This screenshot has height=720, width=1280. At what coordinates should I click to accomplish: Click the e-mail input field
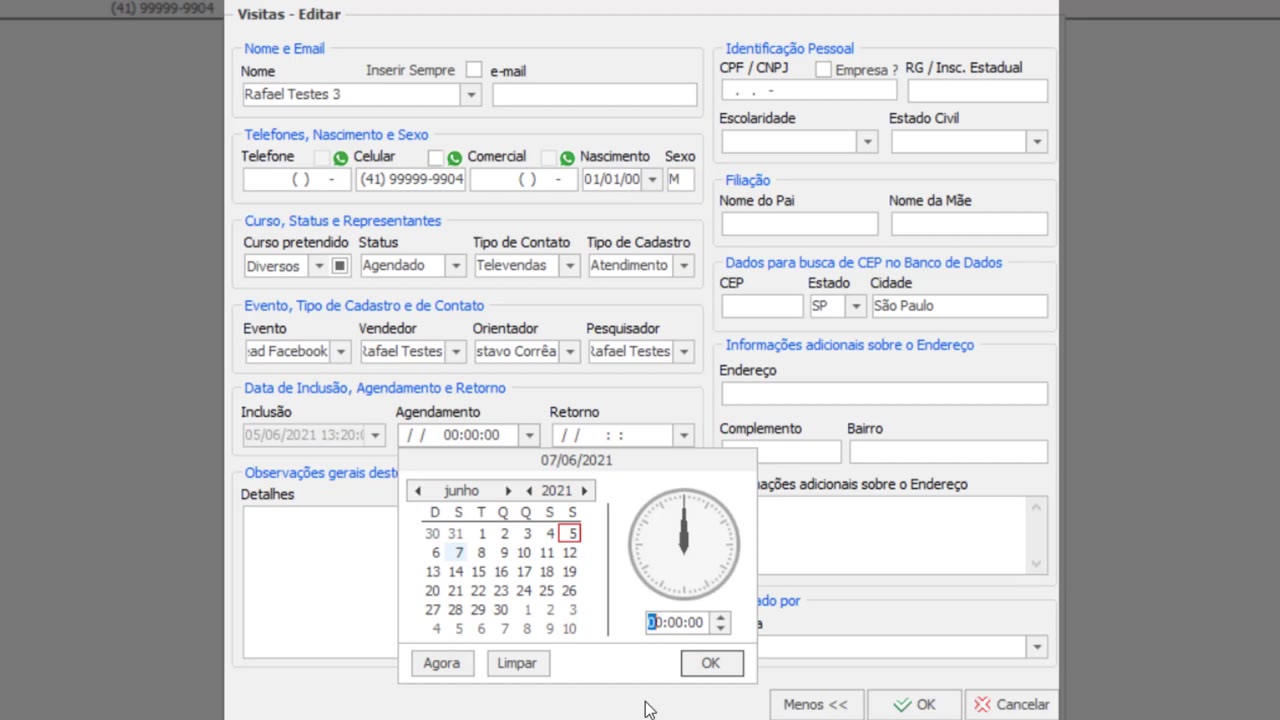coord(594,95)
